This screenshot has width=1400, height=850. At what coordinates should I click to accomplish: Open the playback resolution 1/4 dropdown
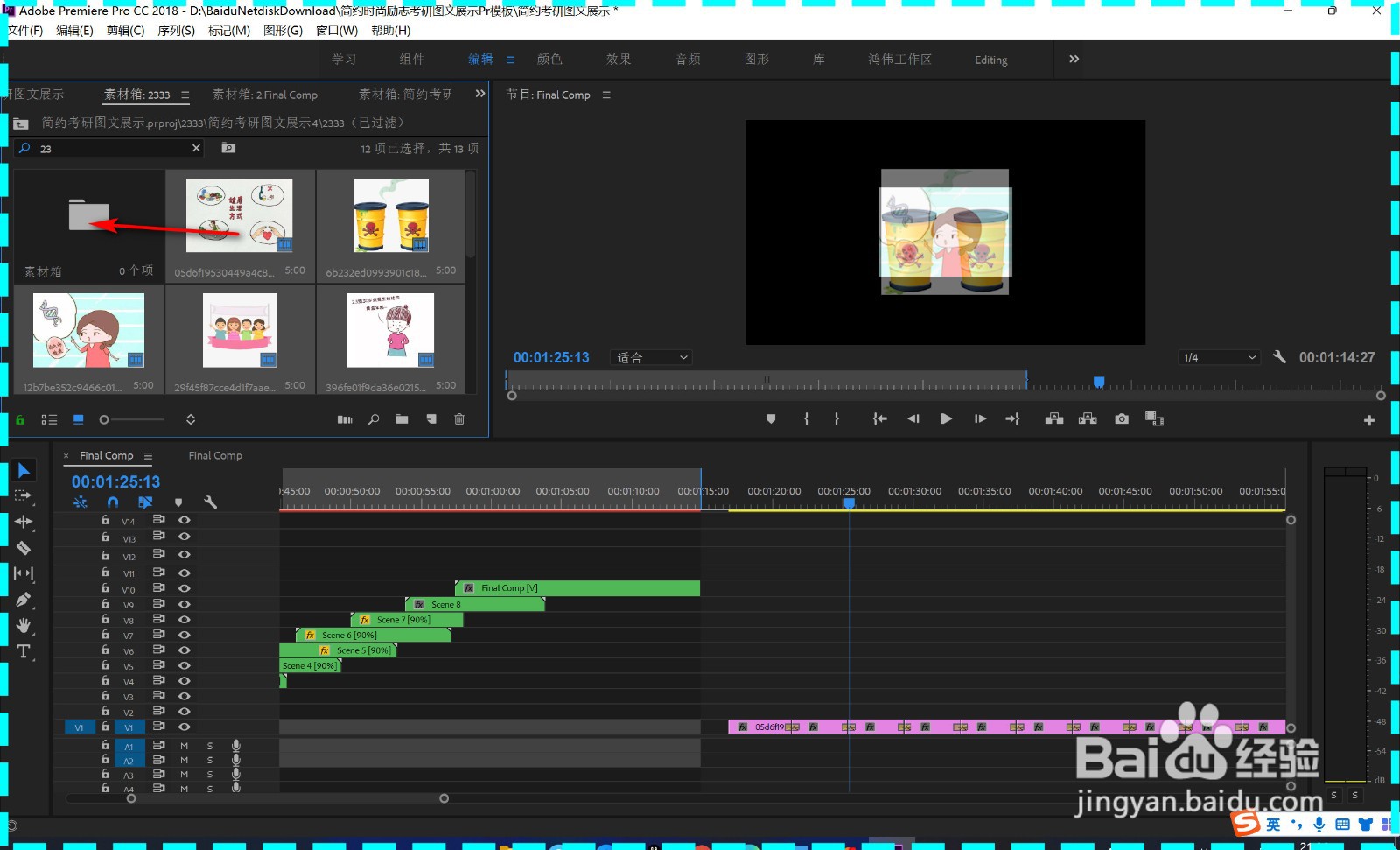pyautogui.click(x=1220, y=357)
